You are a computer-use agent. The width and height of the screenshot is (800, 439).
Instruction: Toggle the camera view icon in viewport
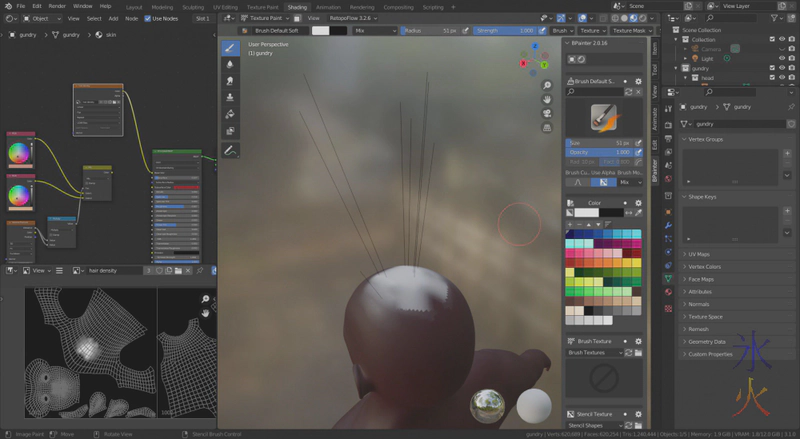[546, 113]
